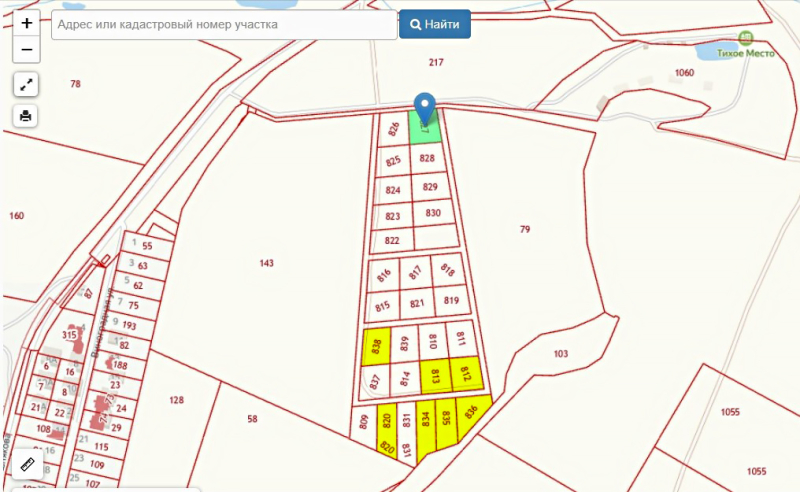Image resolution: width=800 pixels, height=492 pixels.
Task: Select parcel 809
Action: coord(363,422)
